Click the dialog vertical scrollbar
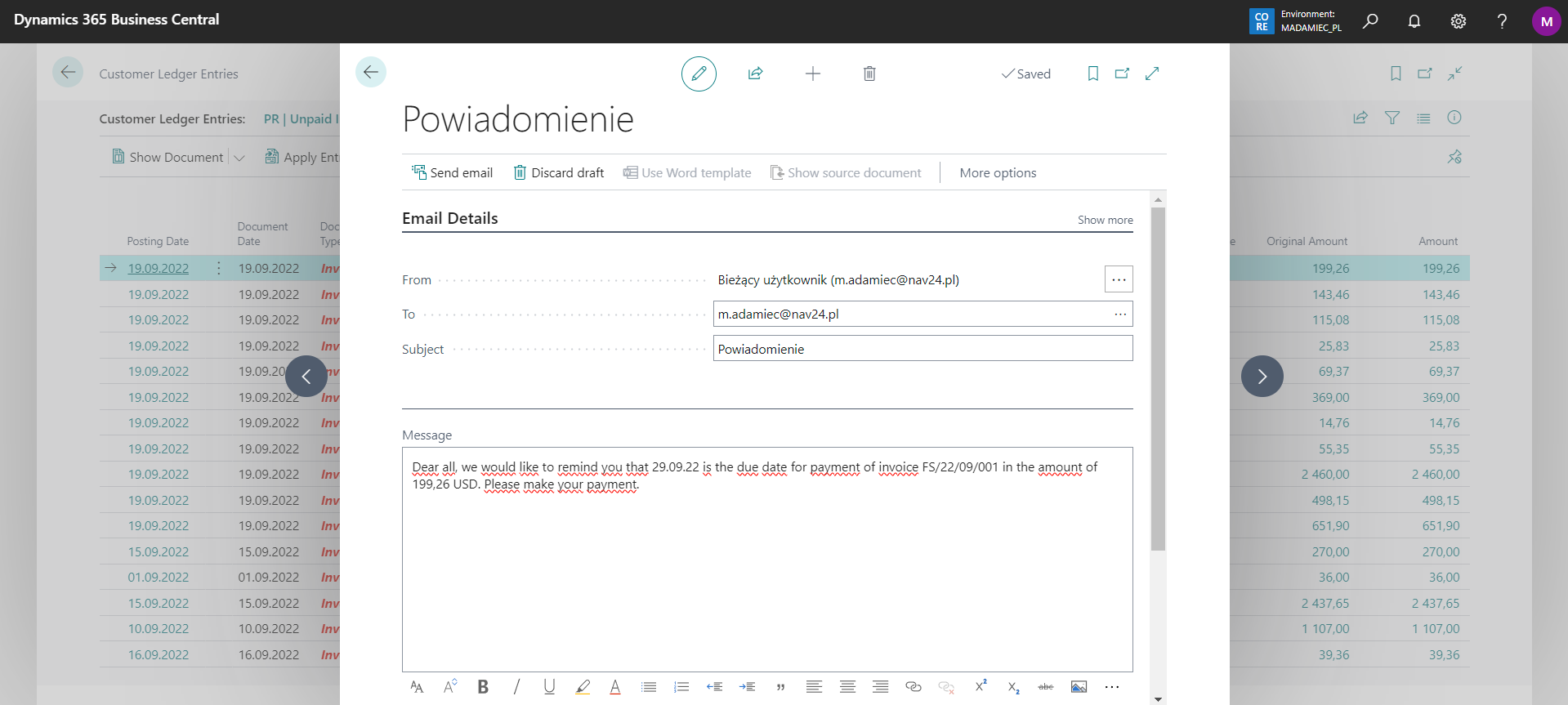 [1158, 379]
